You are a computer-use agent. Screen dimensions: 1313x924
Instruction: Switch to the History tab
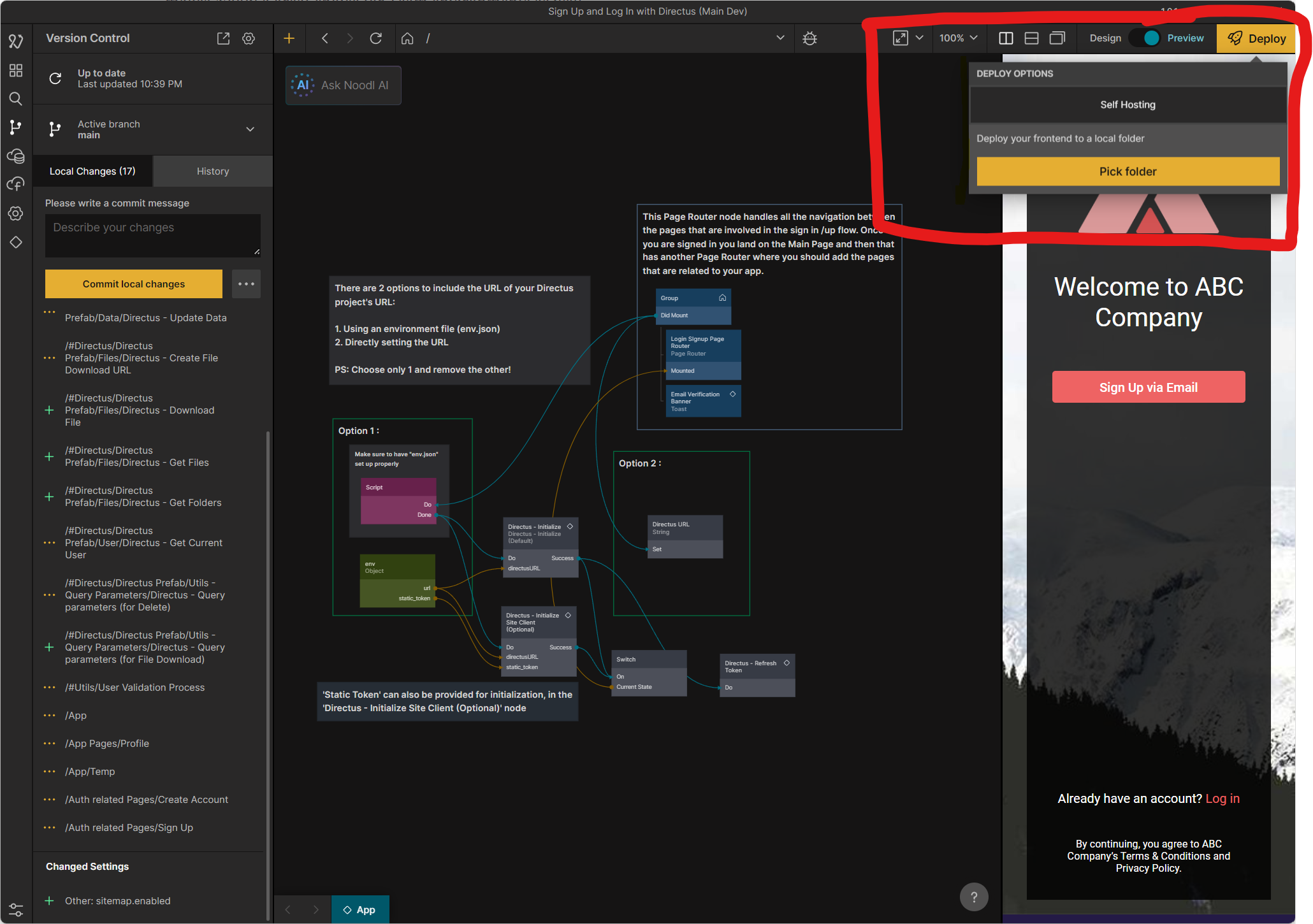coord(212,171)
